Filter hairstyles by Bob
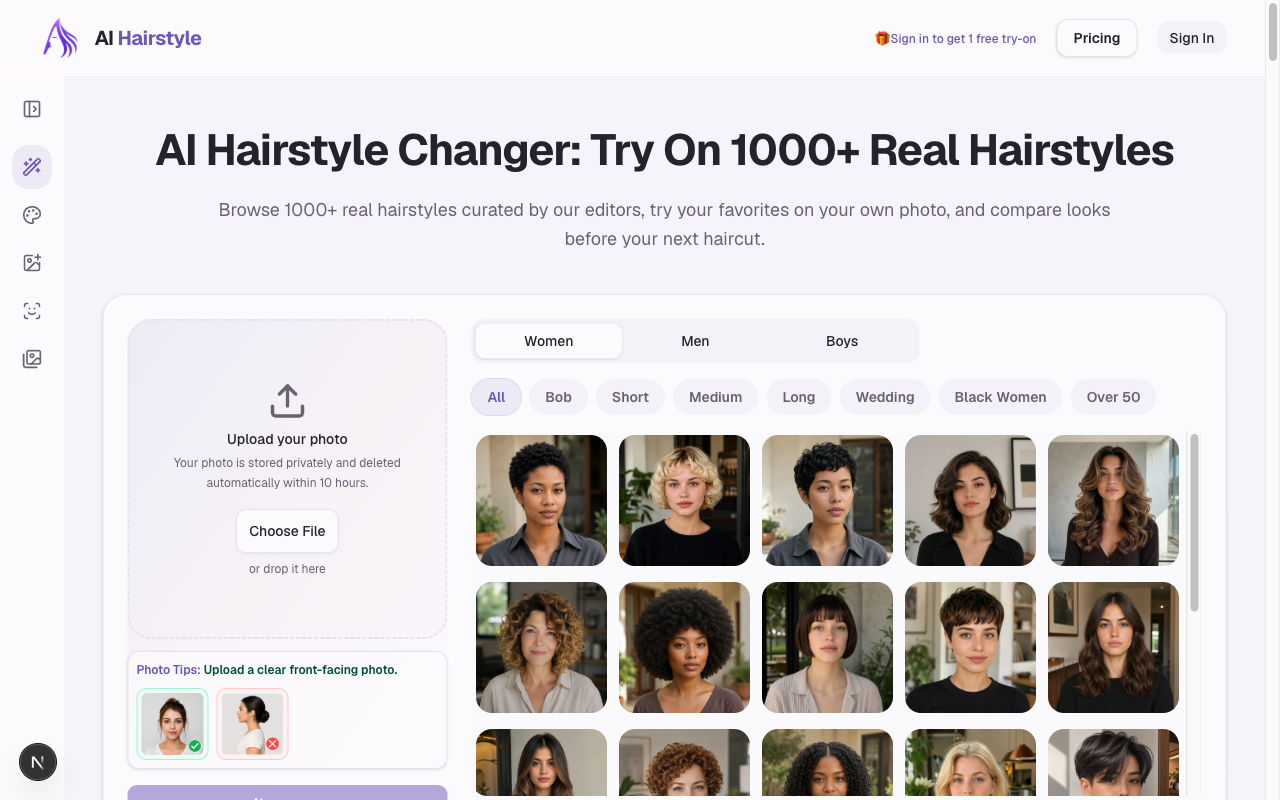 559,397
